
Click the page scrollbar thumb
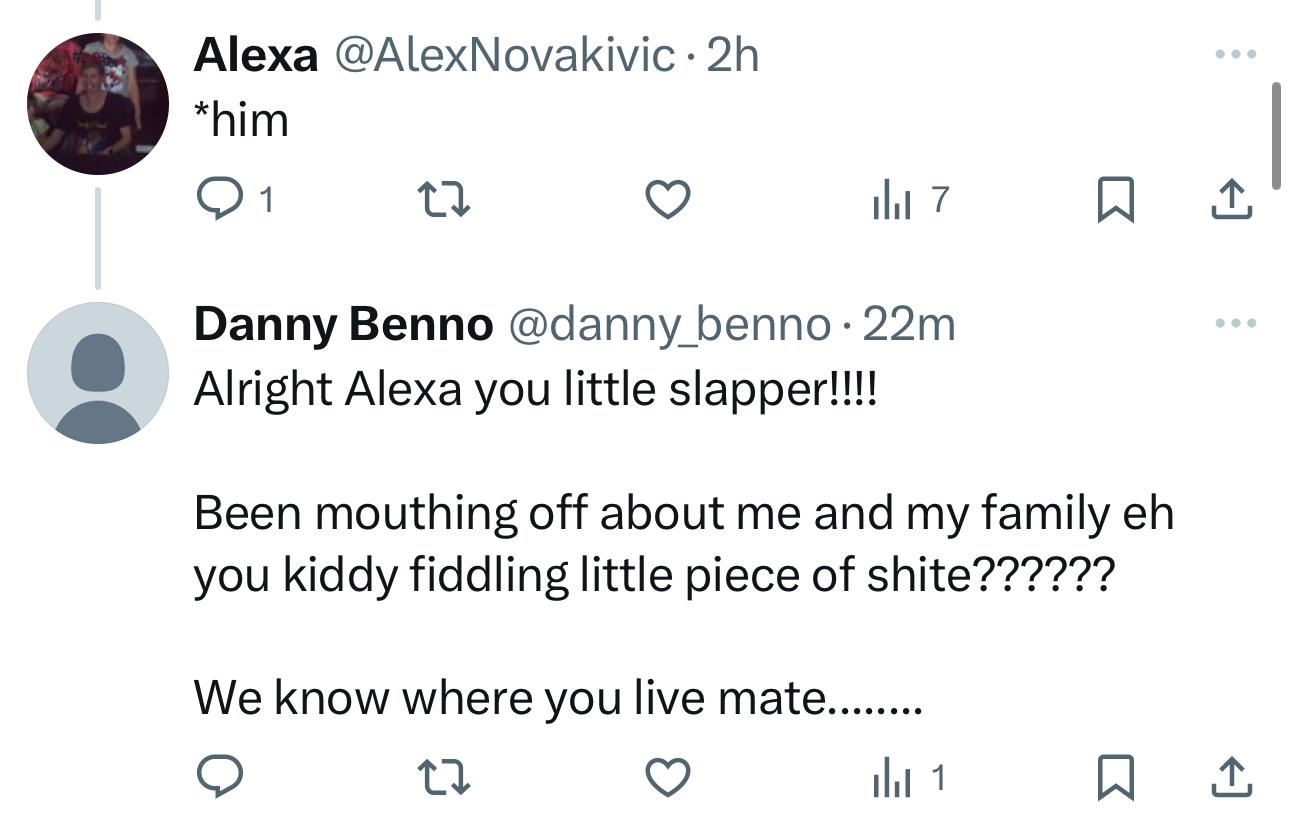1276,135
